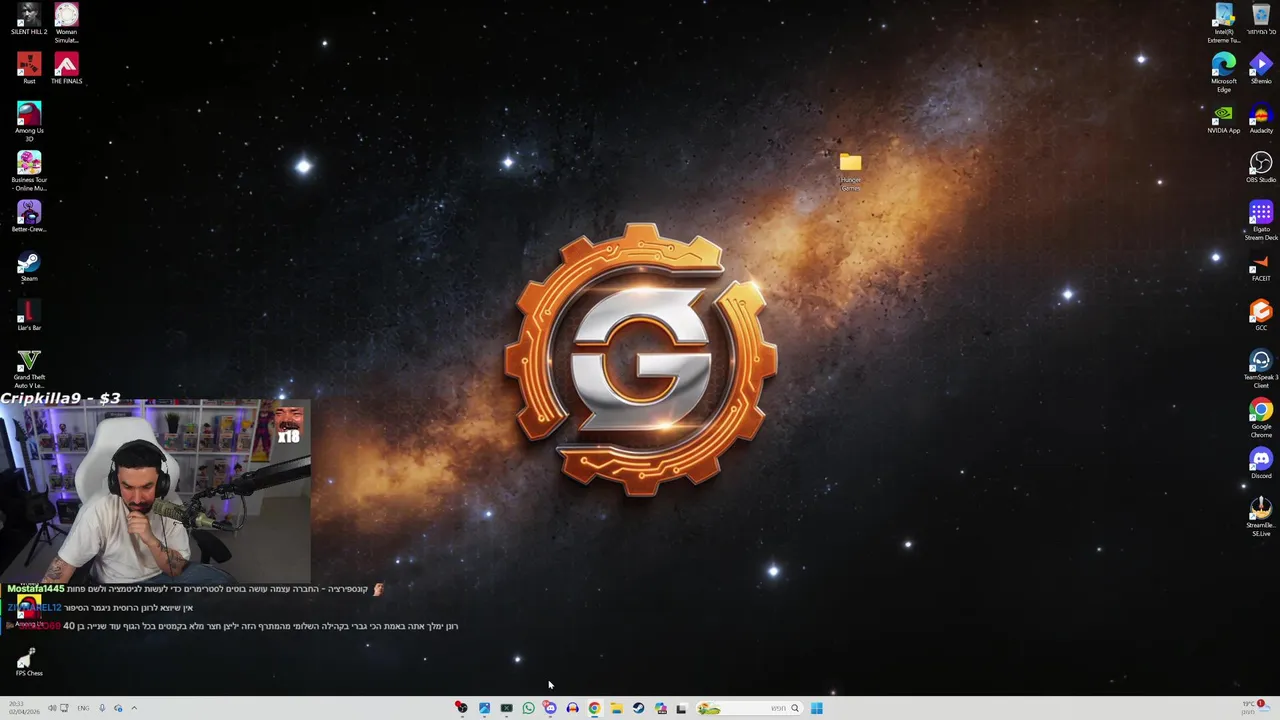Open the clock and date flyout
The image size is (1280, 720).
click(x=24, y=708)
